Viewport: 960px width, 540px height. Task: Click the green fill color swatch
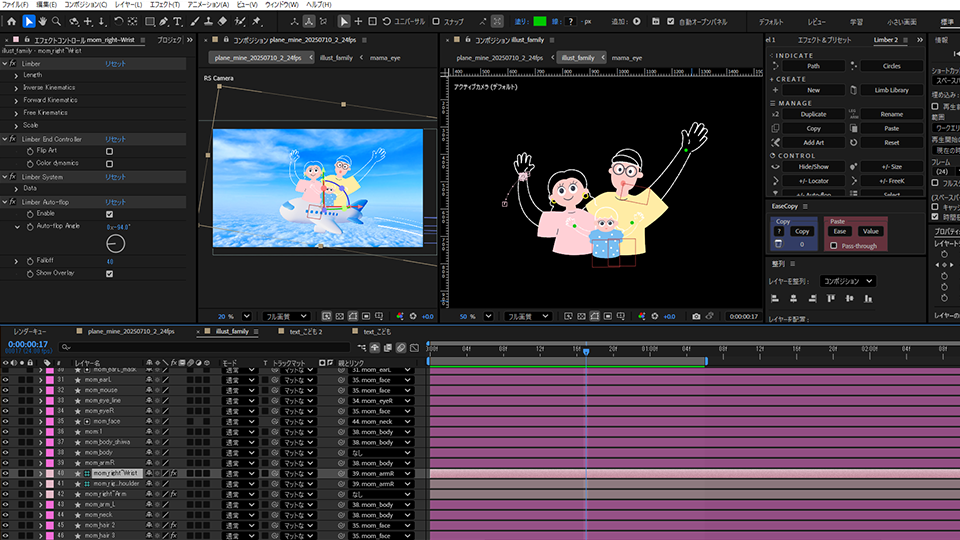coord(539,21)
